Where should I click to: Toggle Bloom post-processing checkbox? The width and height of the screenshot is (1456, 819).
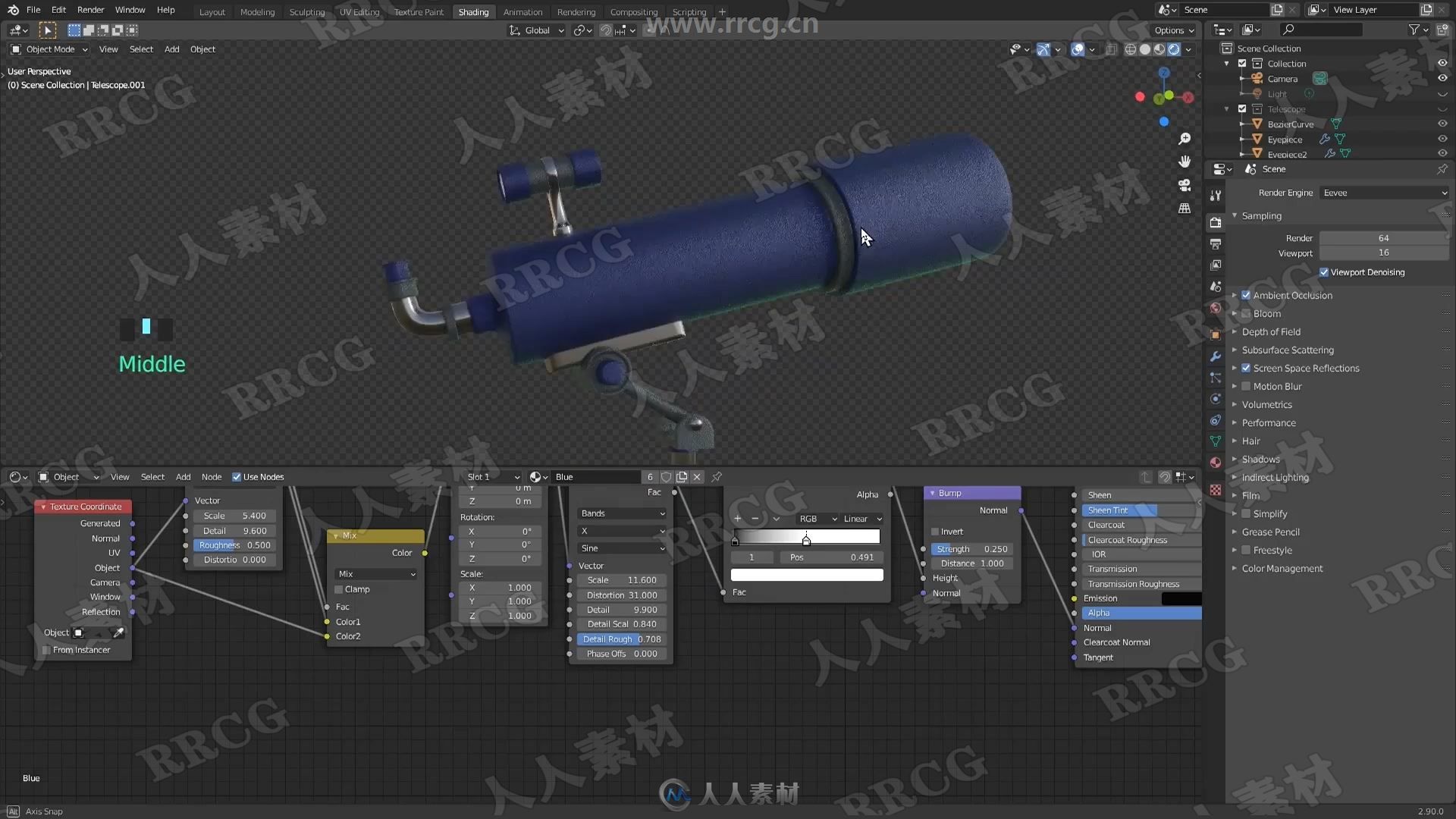point(1247,313)
